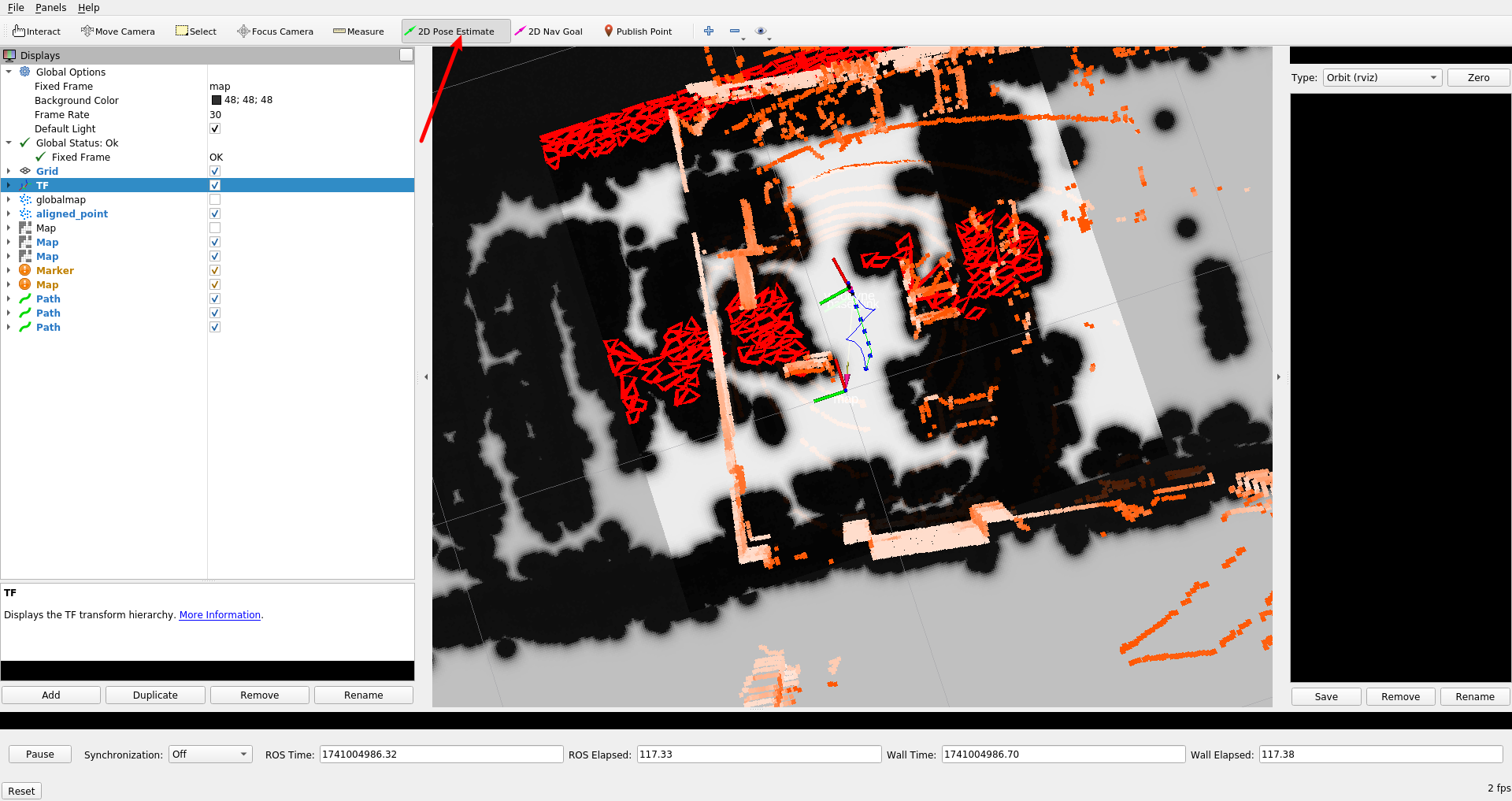1512x801 pixels.
Task: Open the Synchronization dropdown
Action: (209, 754)
